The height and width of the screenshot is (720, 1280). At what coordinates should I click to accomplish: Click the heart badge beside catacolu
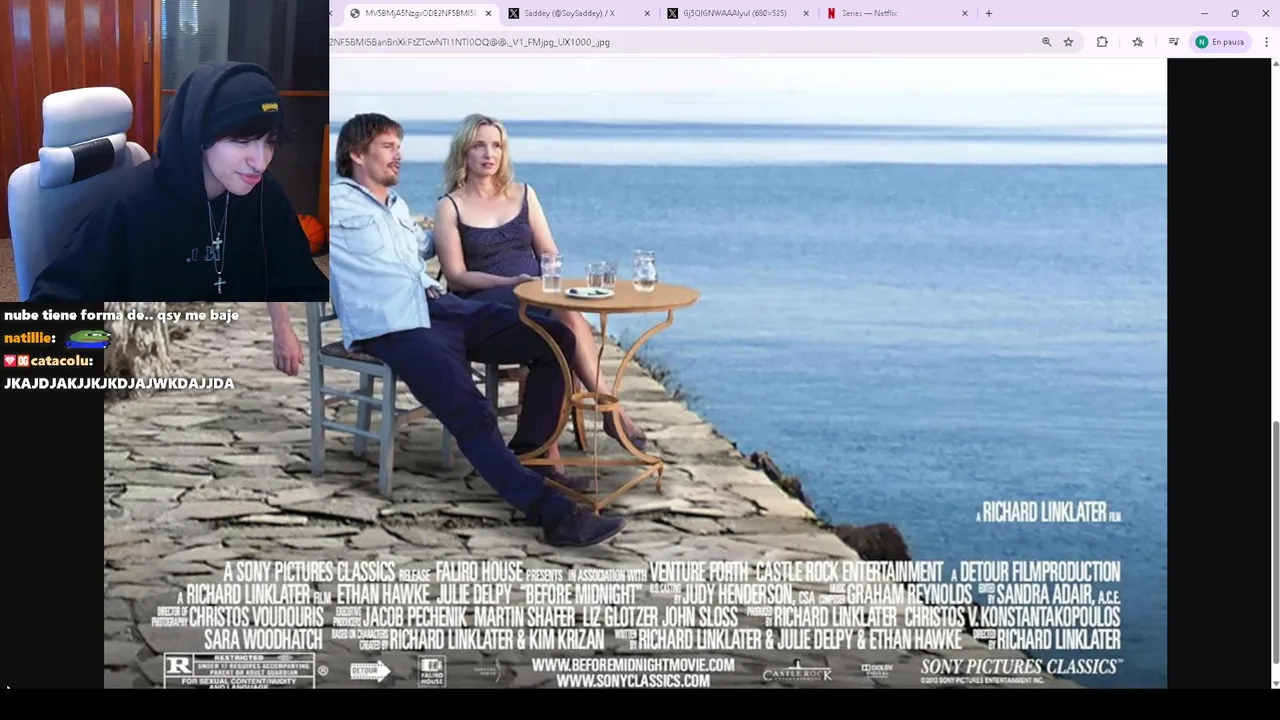coord(9,361)
